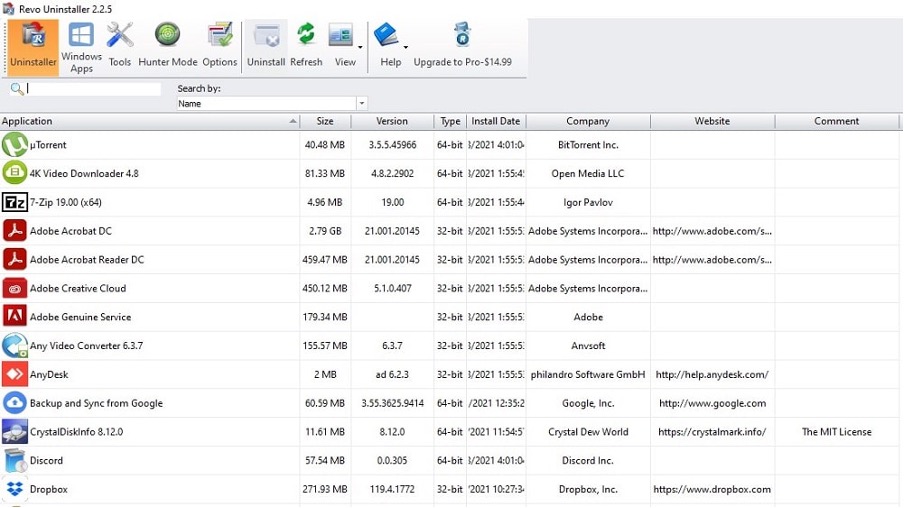The height and width of the screenshot is (508, 904).
Task: Select the 4K Video Downloader icon
Action: pyautogui.click(x=14, y=173)
